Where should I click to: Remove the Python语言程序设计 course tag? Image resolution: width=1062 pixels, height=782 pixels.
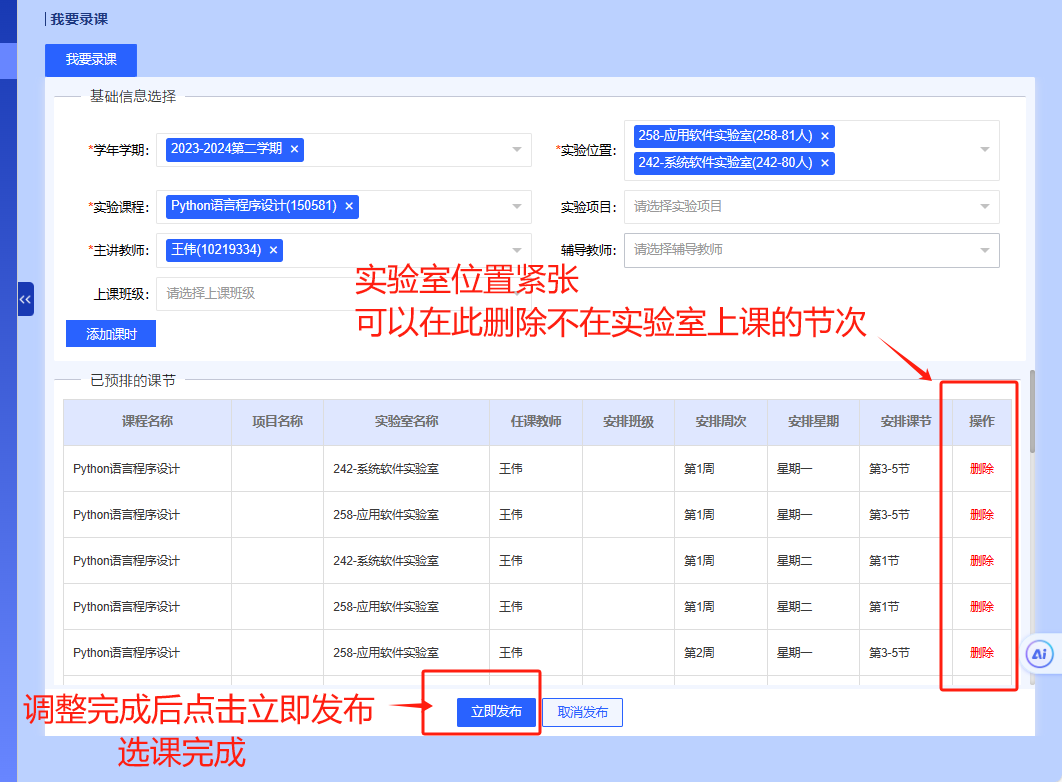click(349, 206)
